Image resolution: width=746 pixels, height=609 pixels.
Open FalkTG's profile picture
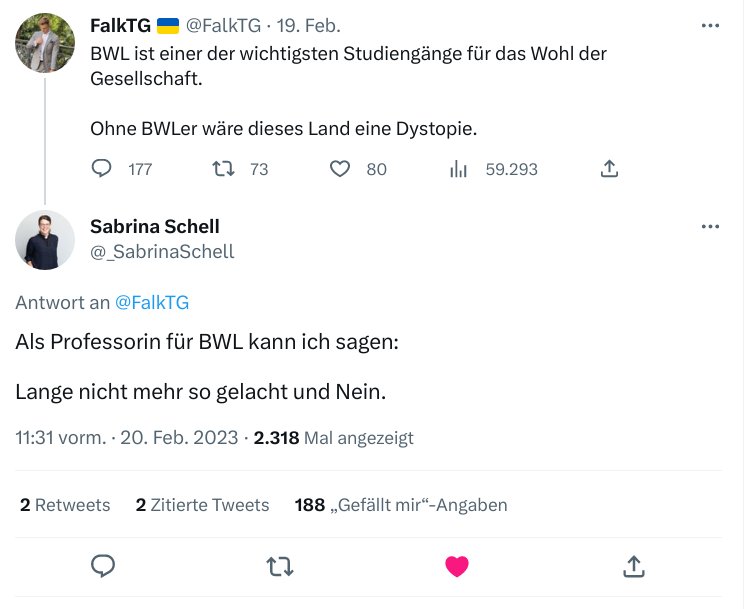tap(45, 43)
